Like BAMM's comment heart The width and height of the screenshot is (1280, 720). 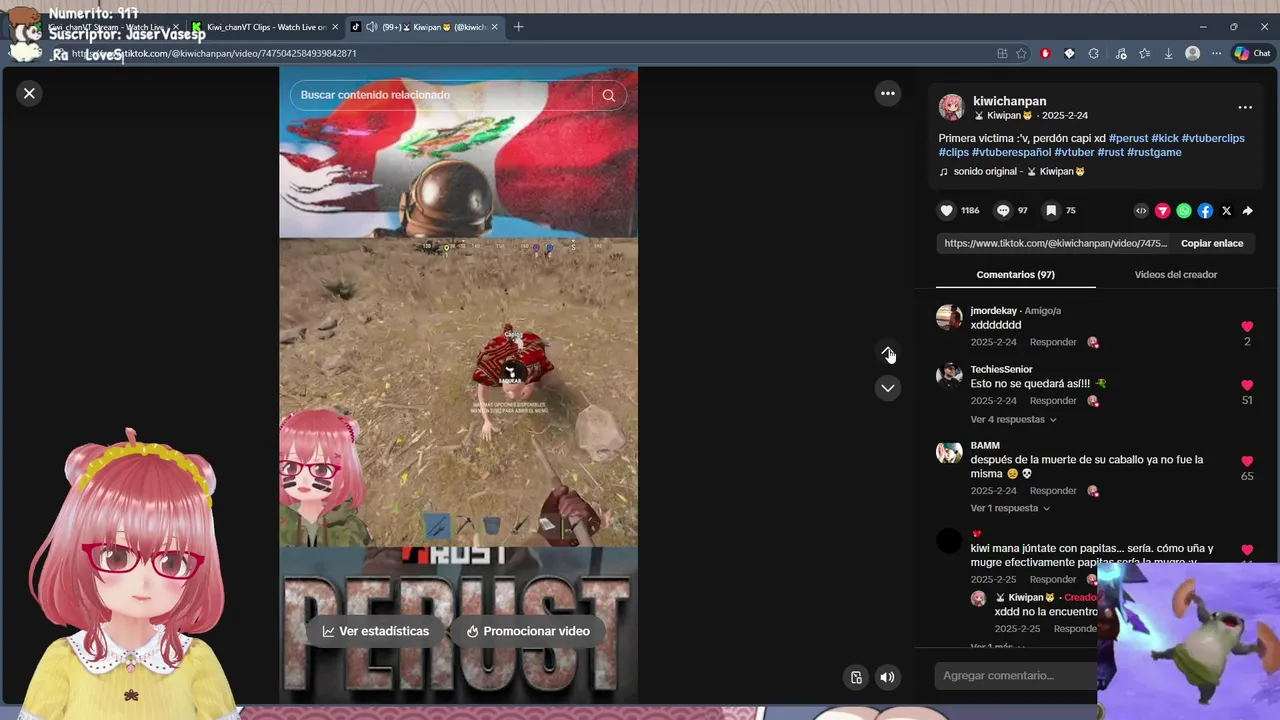[x=1247, y=461]
